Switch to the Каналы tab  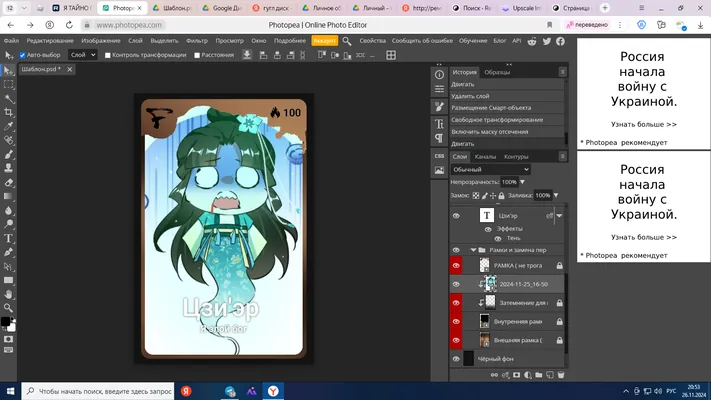tap(485, 157)
